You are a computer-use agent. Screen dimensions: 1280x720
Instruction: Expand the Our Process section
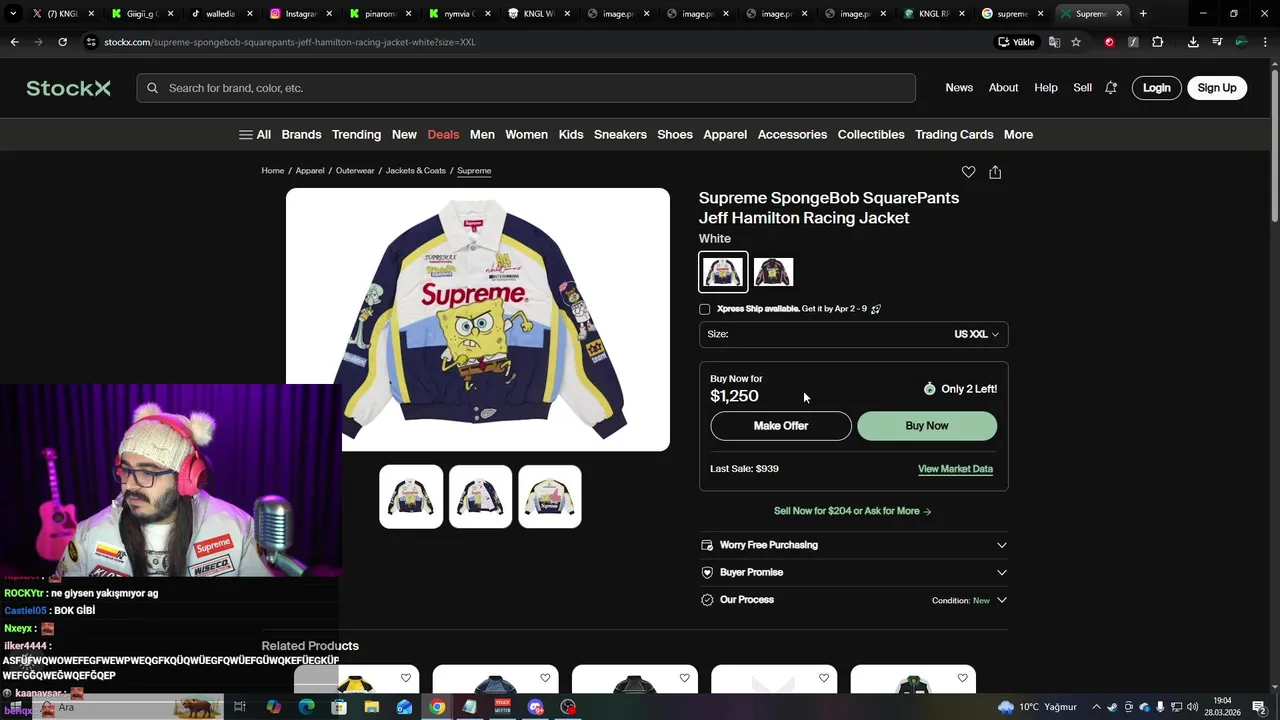(x=854, y=600)
